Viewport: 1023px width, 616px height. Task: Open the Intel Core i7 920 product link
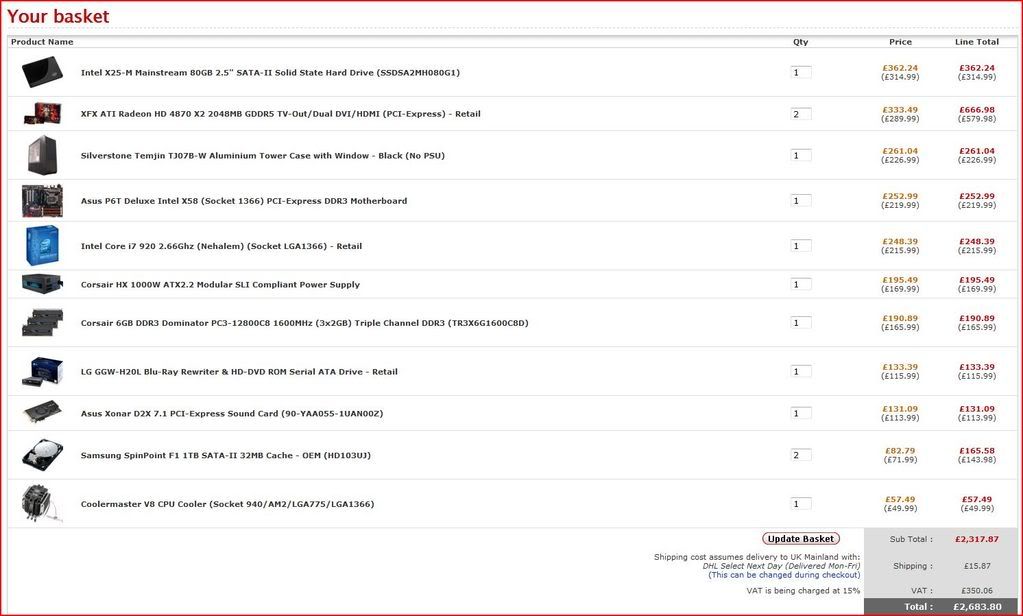221,246
